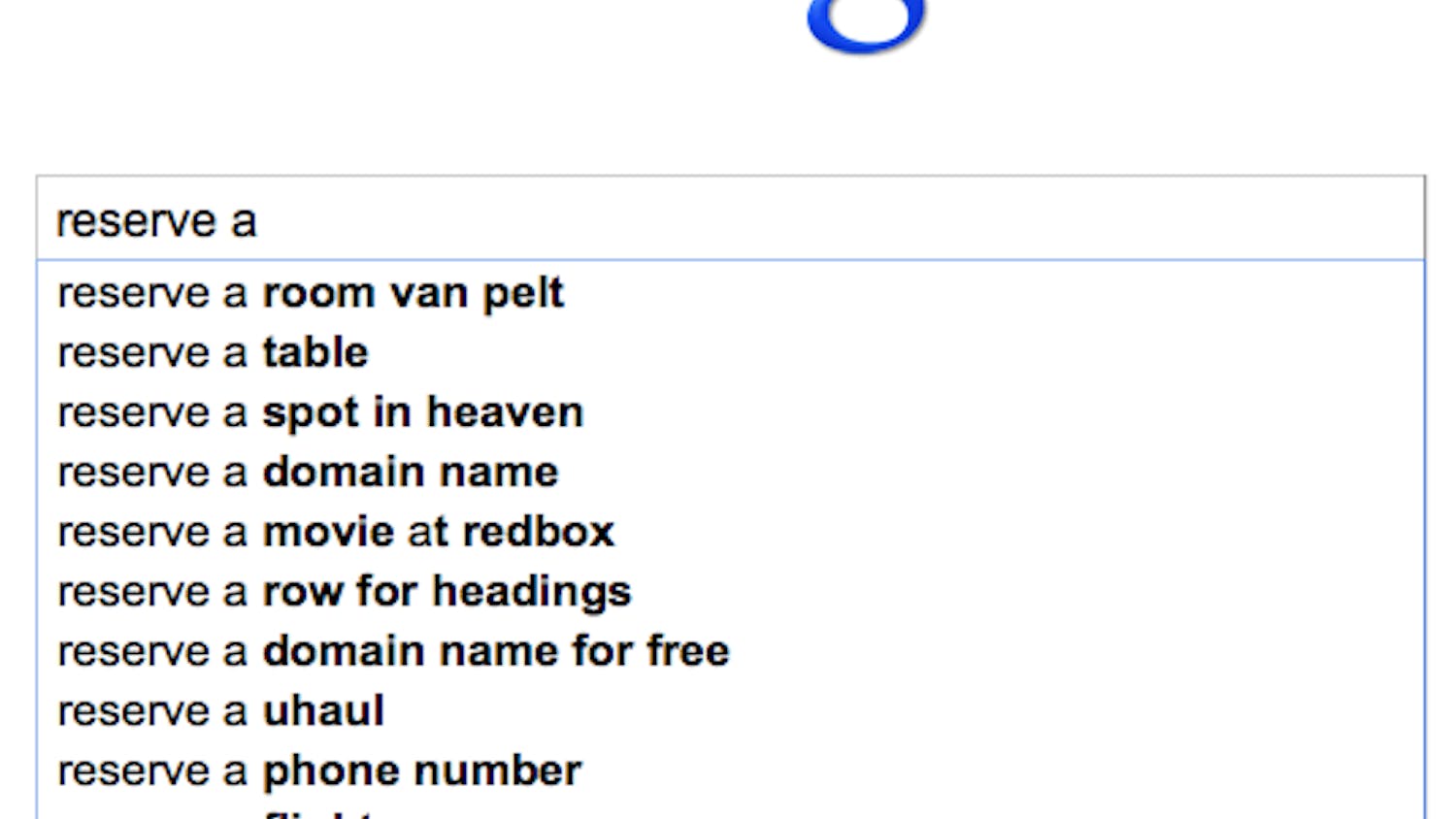Screen dimensions: 1456x819
Task: Pick the 'reserve a uhaul' suggestion
Action: coord(221,711)
